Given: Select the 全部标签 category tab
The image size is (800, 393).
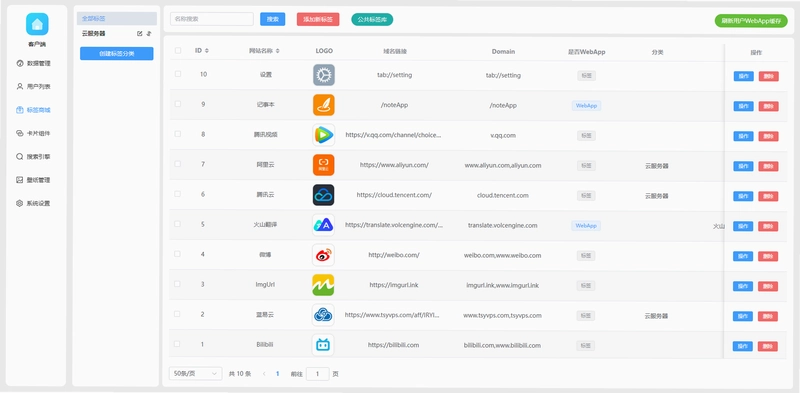Looking at the screenshot, I should coord(117,18).
